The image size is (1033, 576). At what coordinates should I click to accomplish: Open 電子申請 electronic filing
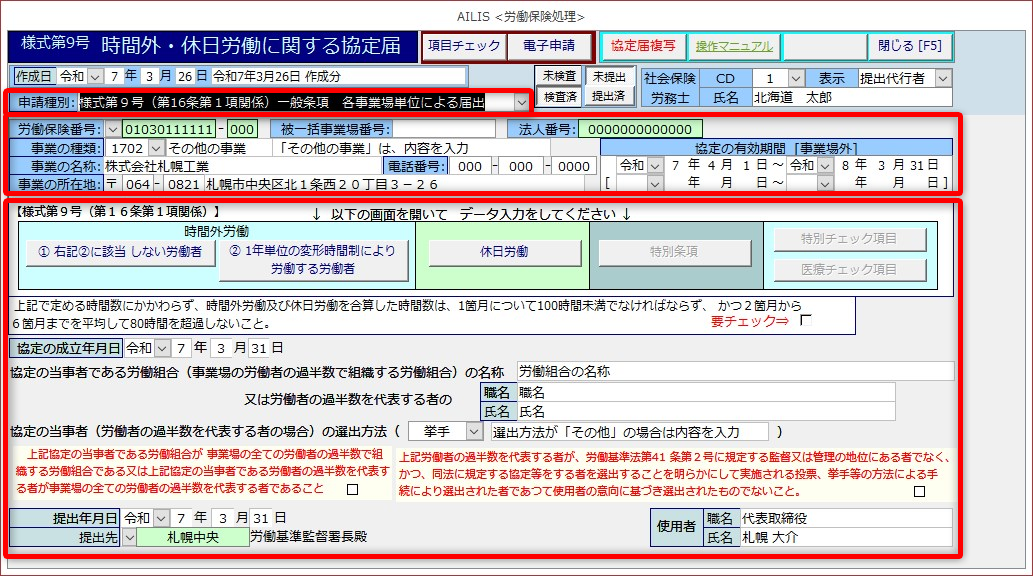pos(549,46)
